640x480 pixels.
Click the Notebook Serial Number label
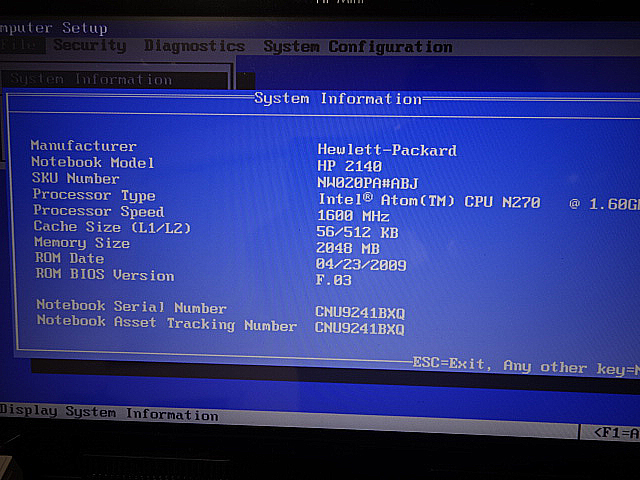point(131,306)
